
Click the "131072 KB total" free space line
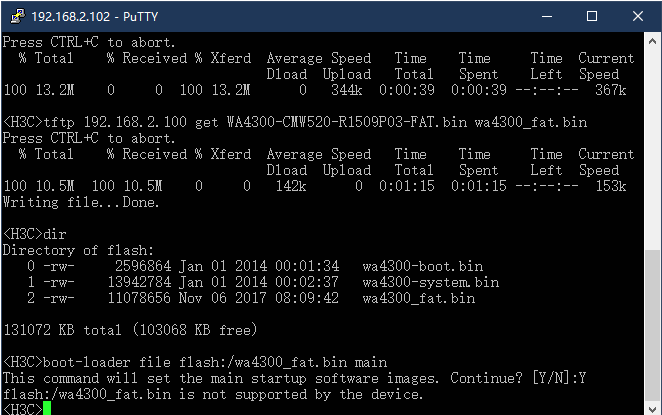142,329
